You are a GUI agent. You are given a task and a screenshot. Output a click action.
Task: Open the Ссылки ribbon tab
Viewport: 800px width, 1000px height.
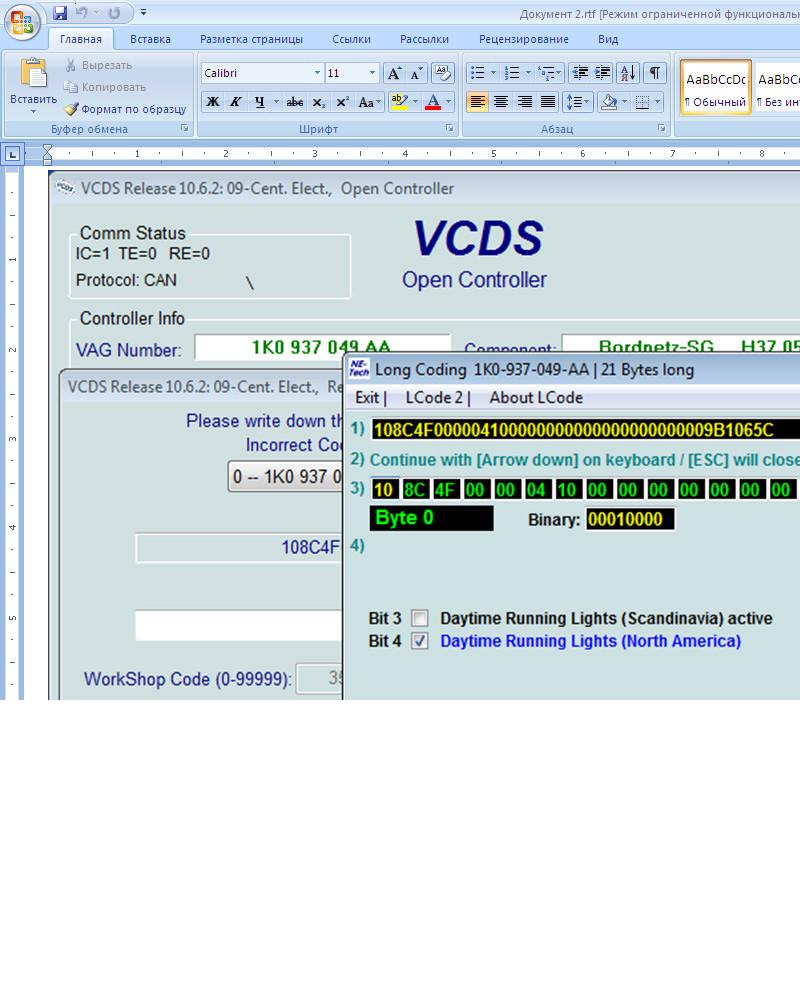[352, 39]
